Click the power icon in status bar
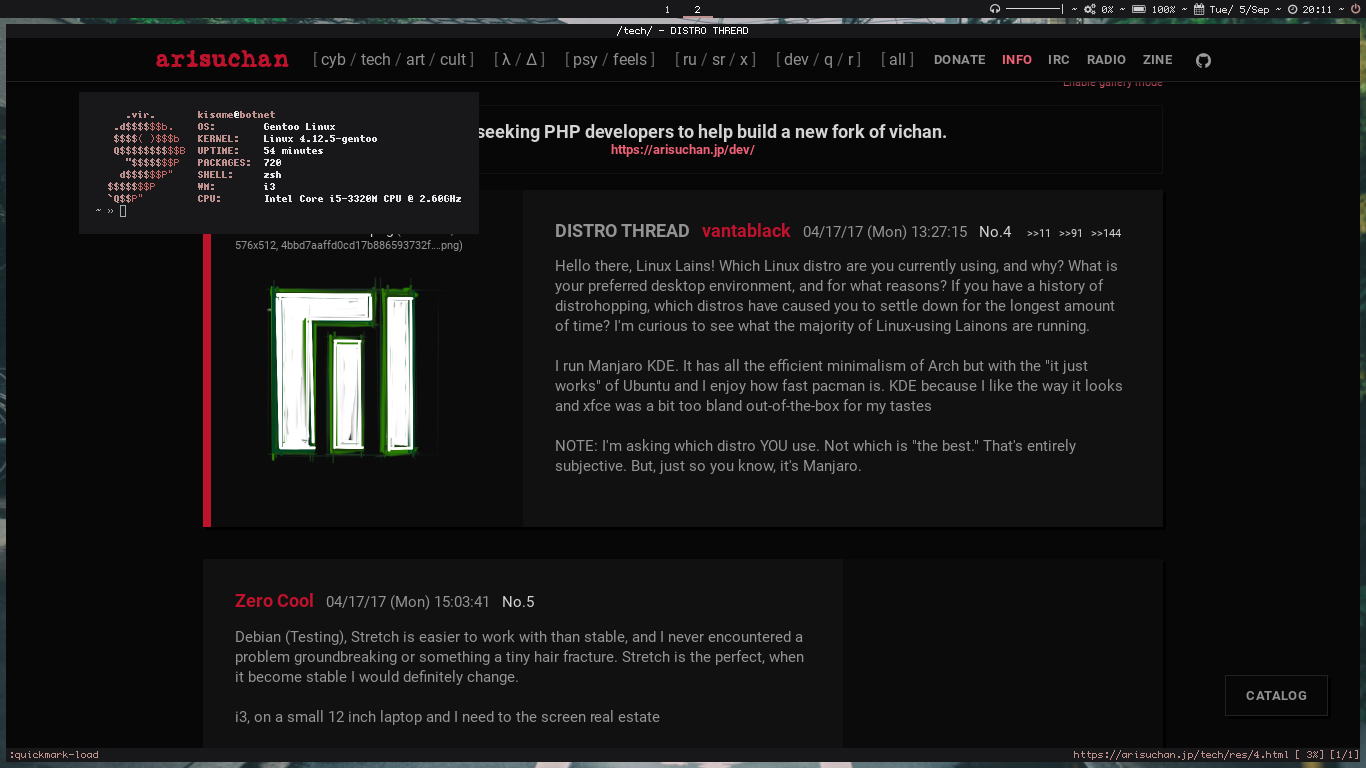 [1355, 9]
